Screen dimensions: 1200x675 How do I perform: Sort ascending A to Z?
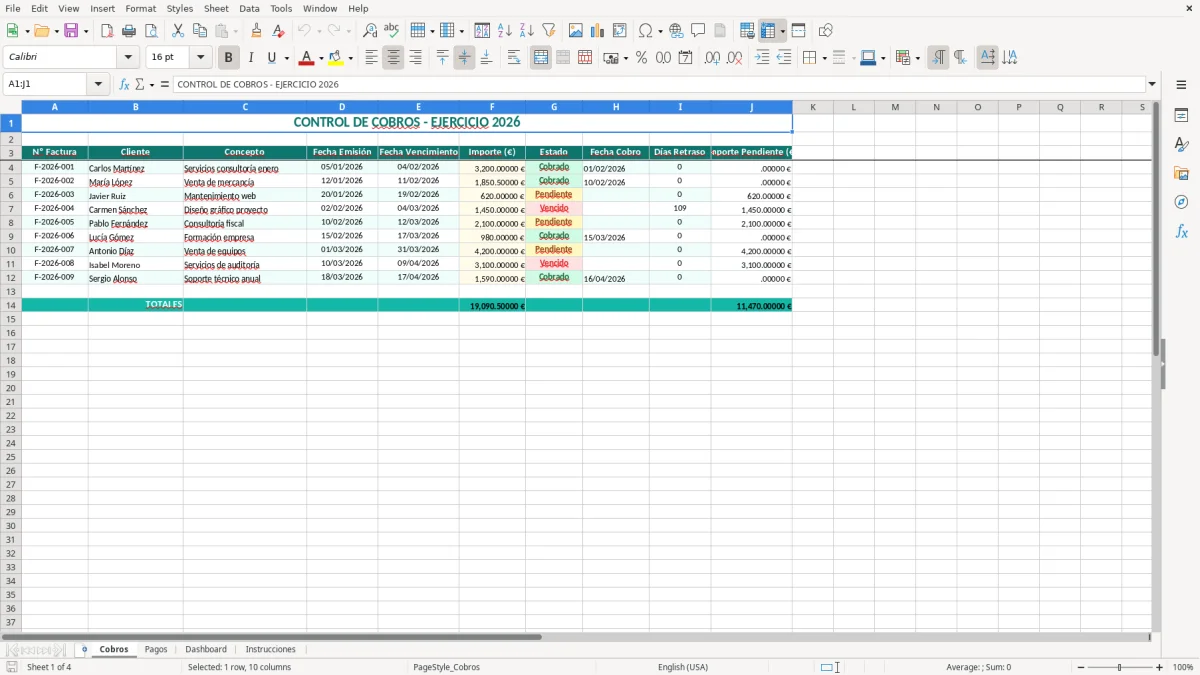(x=504, y=31)
